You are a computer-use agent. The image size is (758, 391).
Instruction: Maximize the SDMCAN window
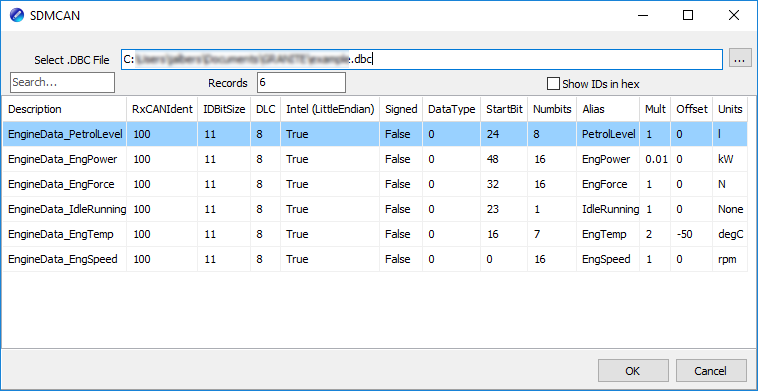[688, 15]
